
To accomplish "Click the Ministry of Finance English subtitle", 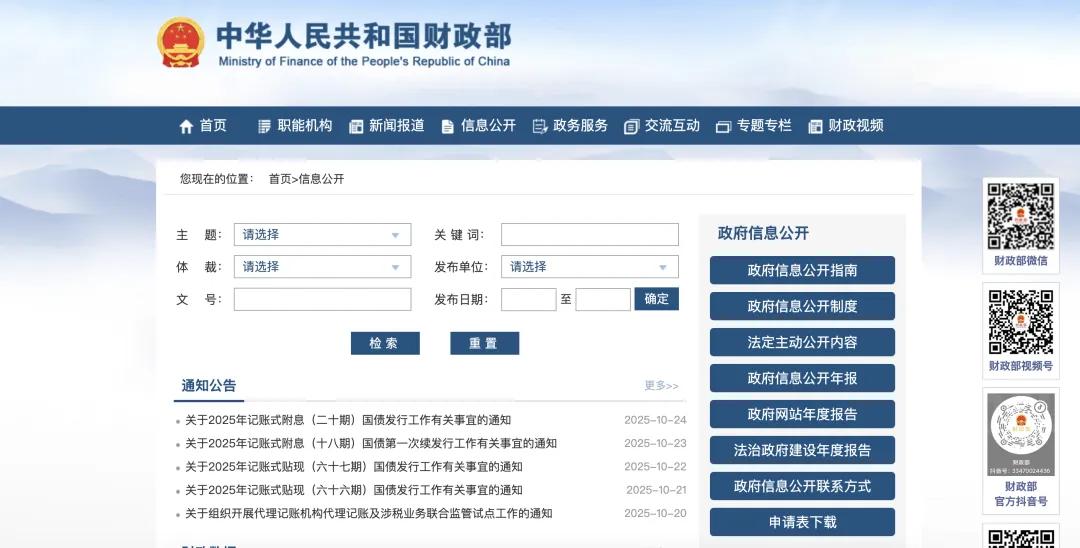I will (x=364, y=61).
